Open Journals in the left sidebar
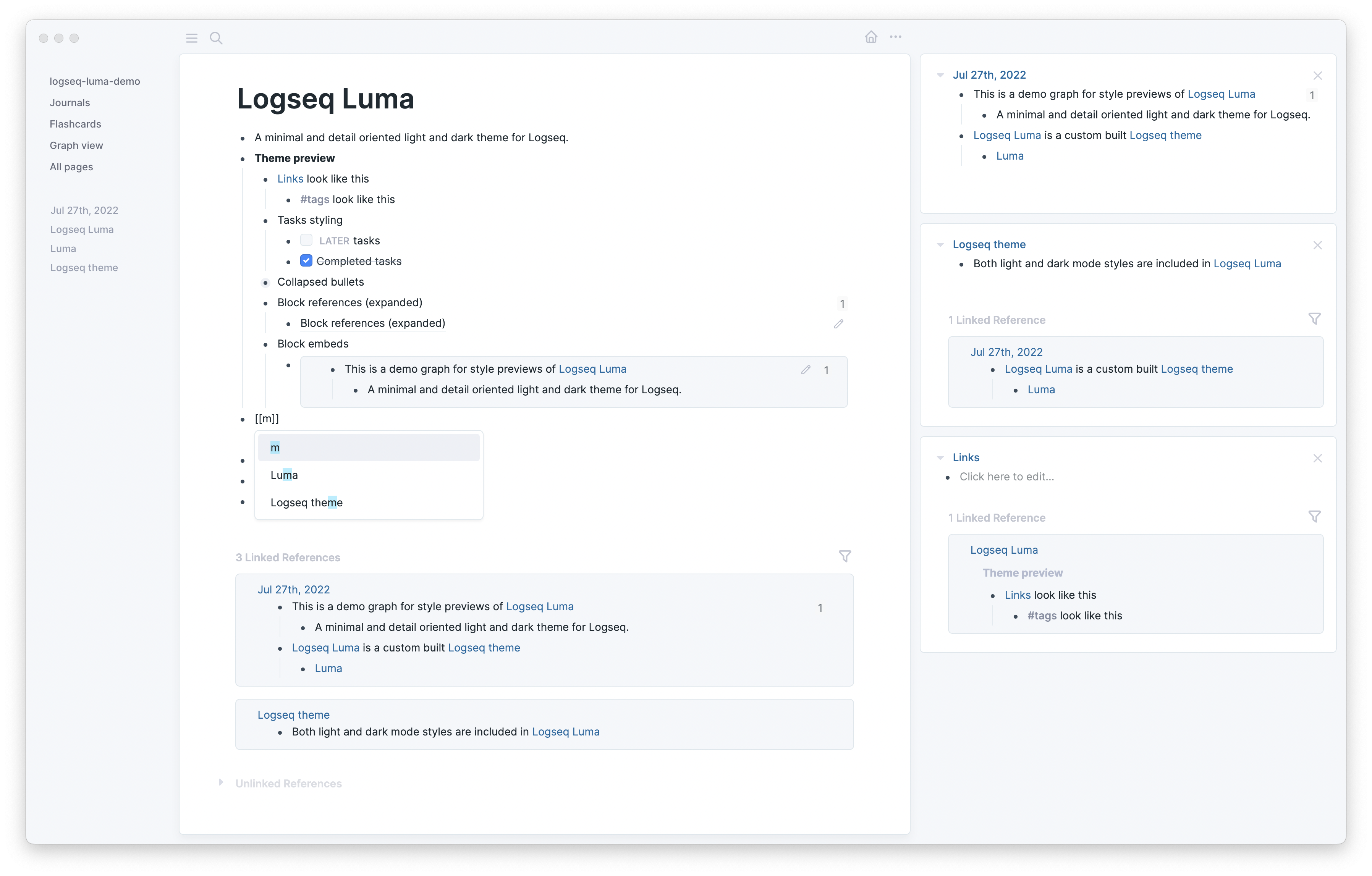The image size is (1372, 876). pyautogui.click(x=70, y=102)
